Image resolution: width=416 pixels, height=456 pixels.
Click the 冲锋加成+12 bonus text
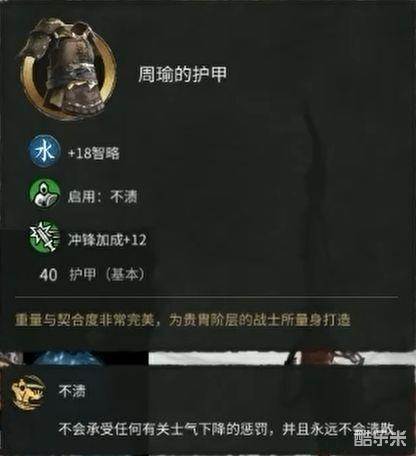107,240
